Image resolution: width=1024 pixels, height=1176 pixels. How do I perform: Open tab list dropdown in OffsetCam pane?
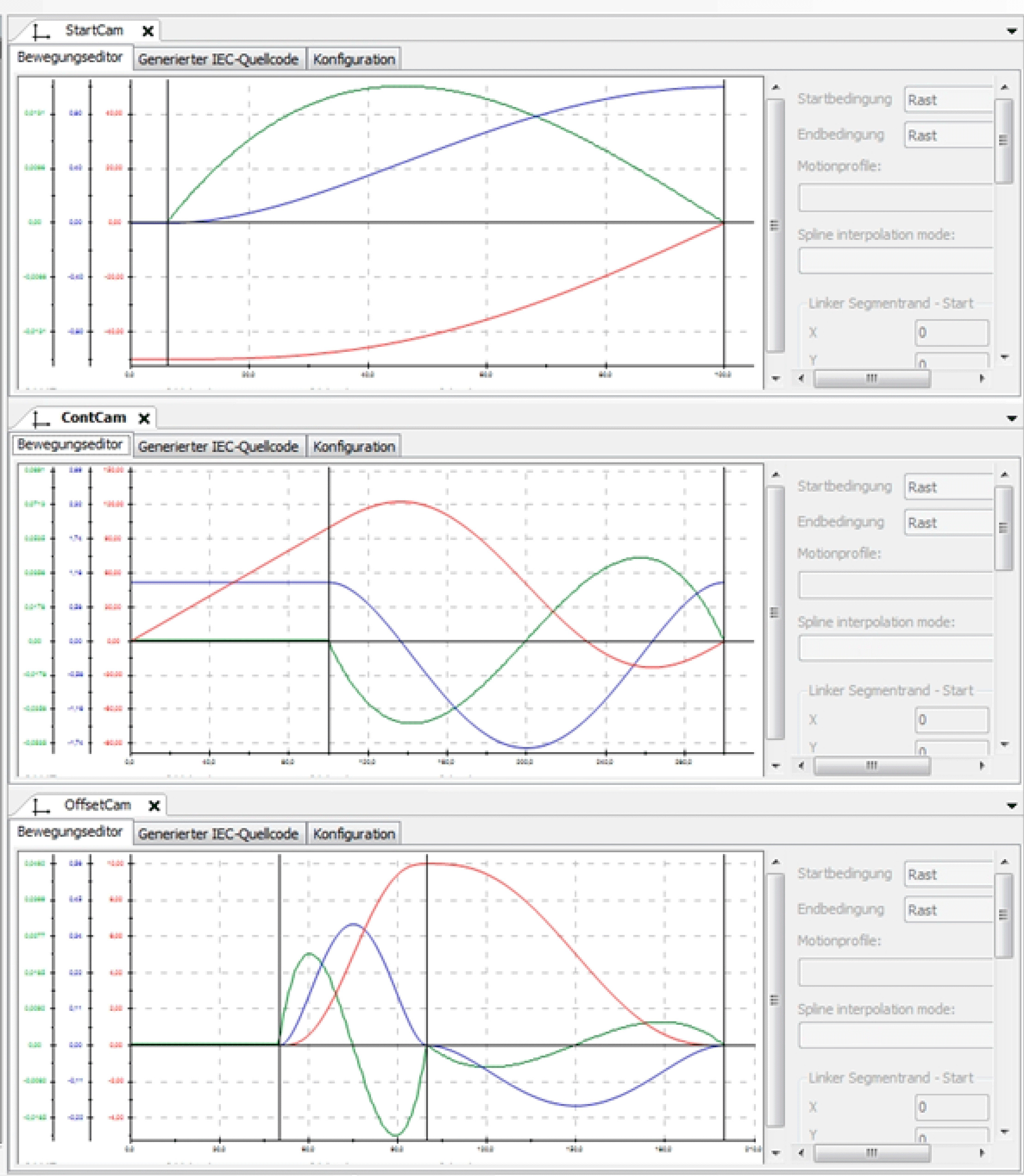1011,806
